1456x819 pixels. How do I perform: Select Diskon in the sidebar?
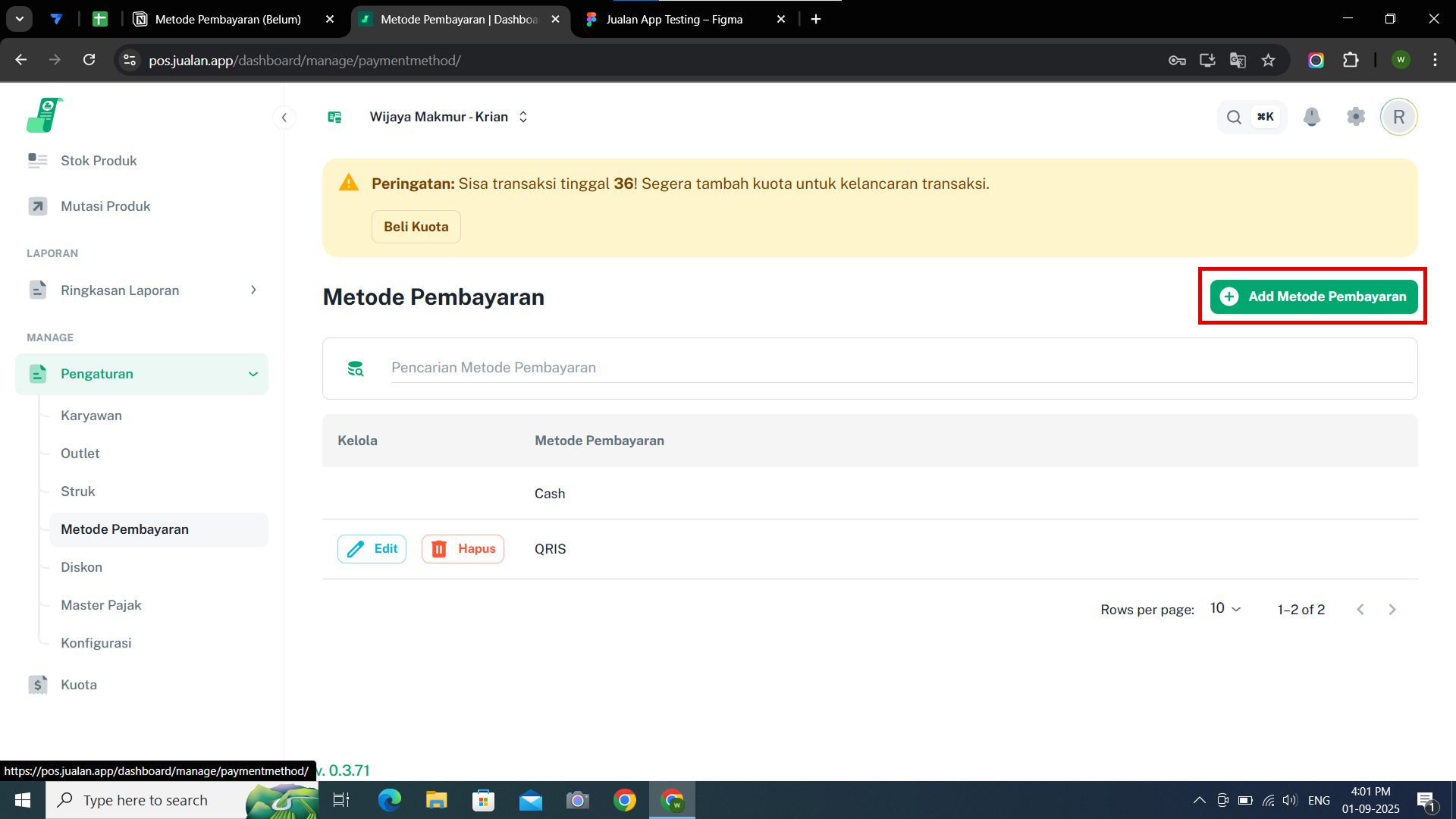pyautogui.click(x=81, y=567)
